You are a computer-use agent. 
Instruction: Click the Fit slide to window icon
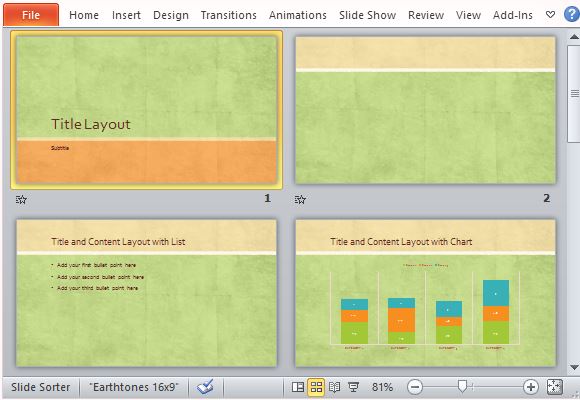(x=554, y=387)
